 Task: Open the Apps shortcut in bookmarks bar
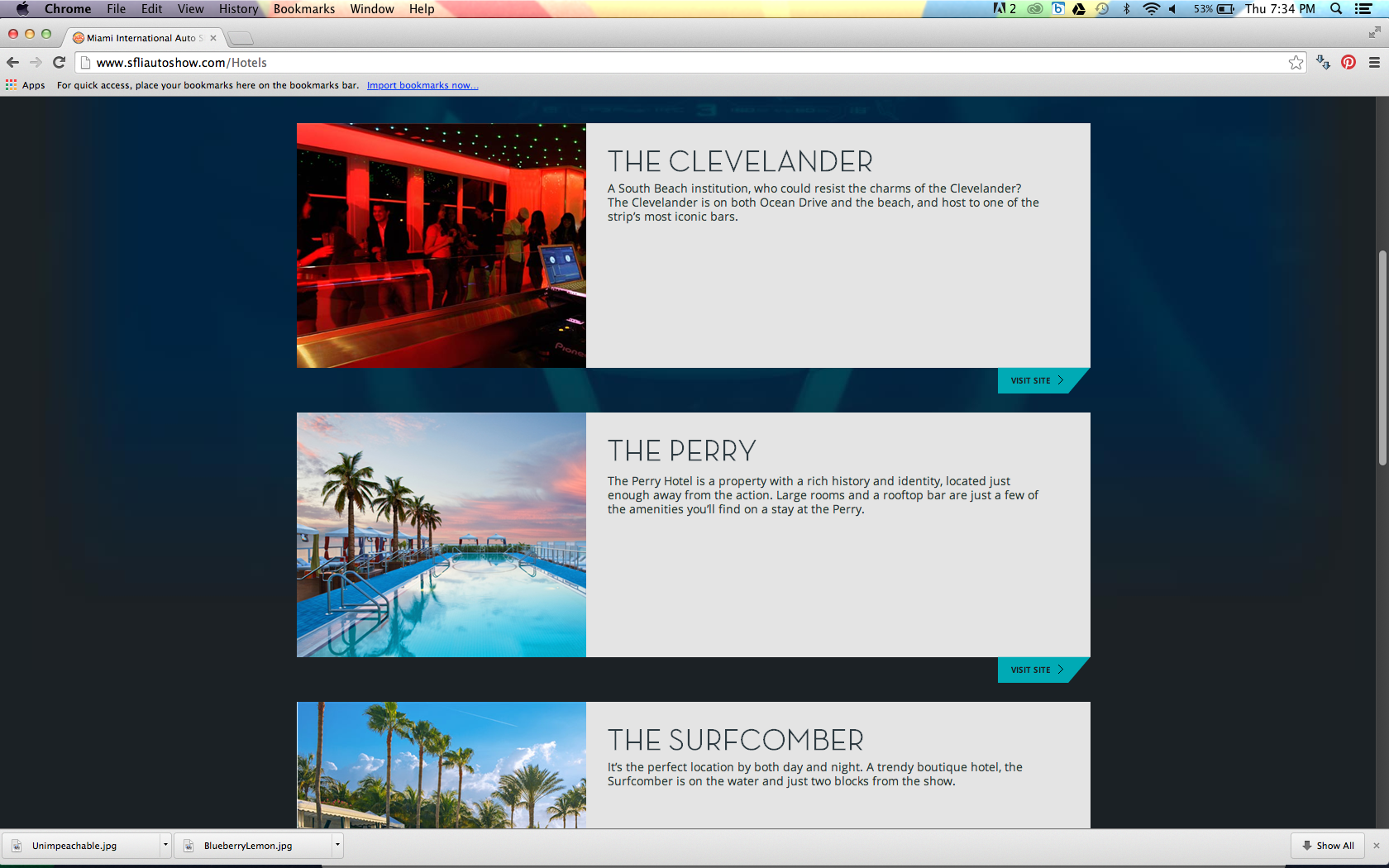(26, 85)
